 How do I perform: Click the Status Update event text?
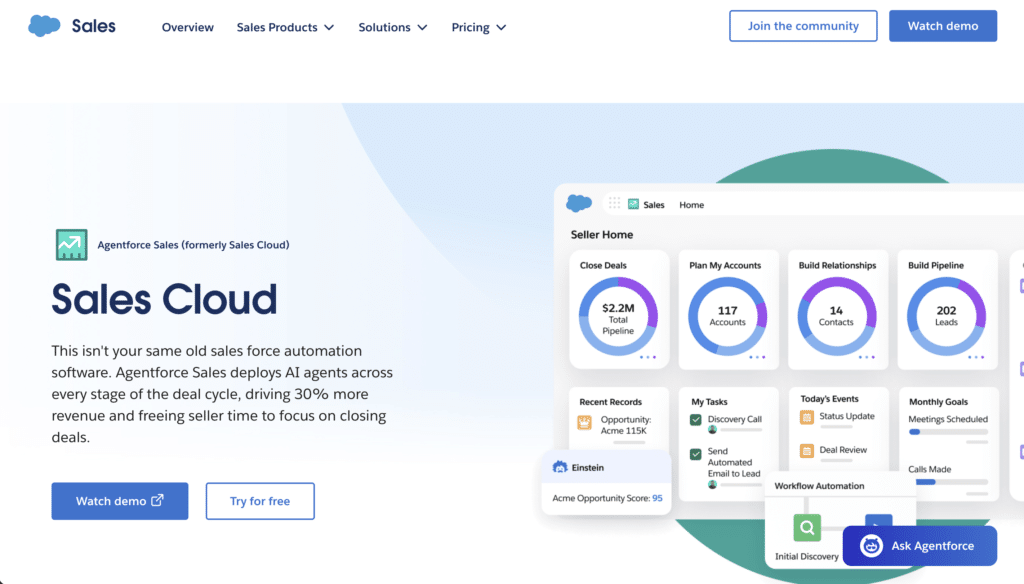pyautogui.click(x=847, y=416)
